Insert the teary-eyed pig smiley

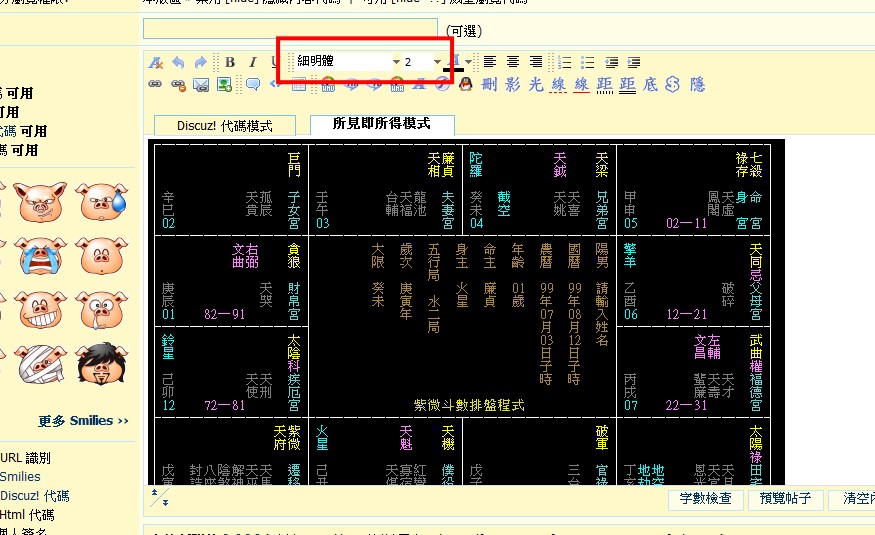click(102, 310)
